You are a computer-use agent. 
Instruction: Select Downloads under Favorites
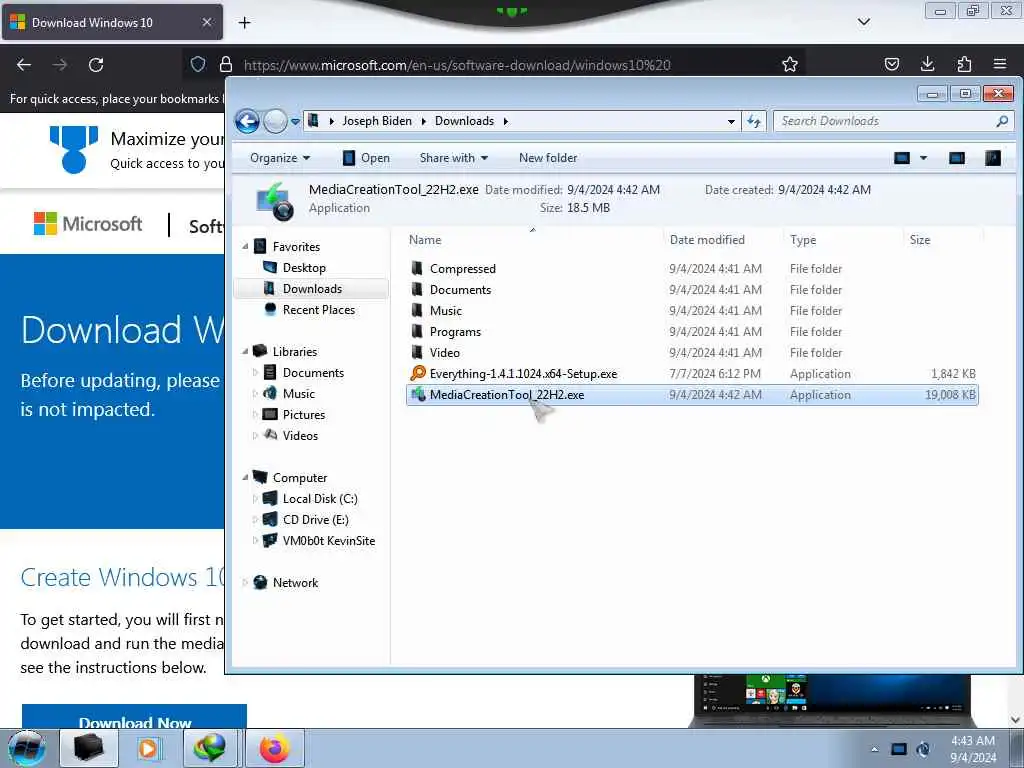312,289
